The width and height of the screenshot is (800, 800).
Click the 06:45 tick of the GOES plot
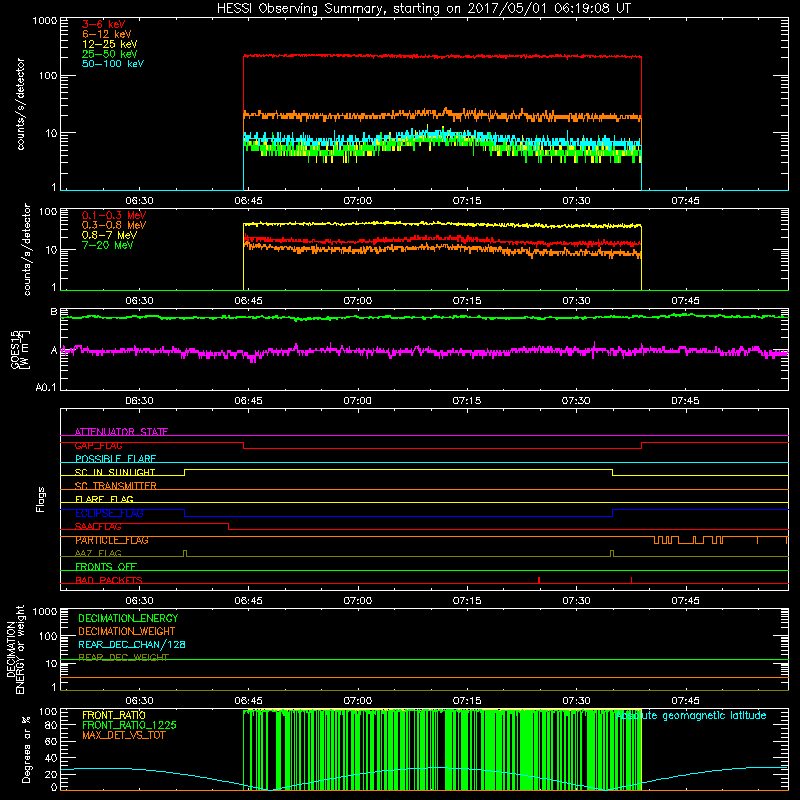pyautogui.click(x=248, y=401)
